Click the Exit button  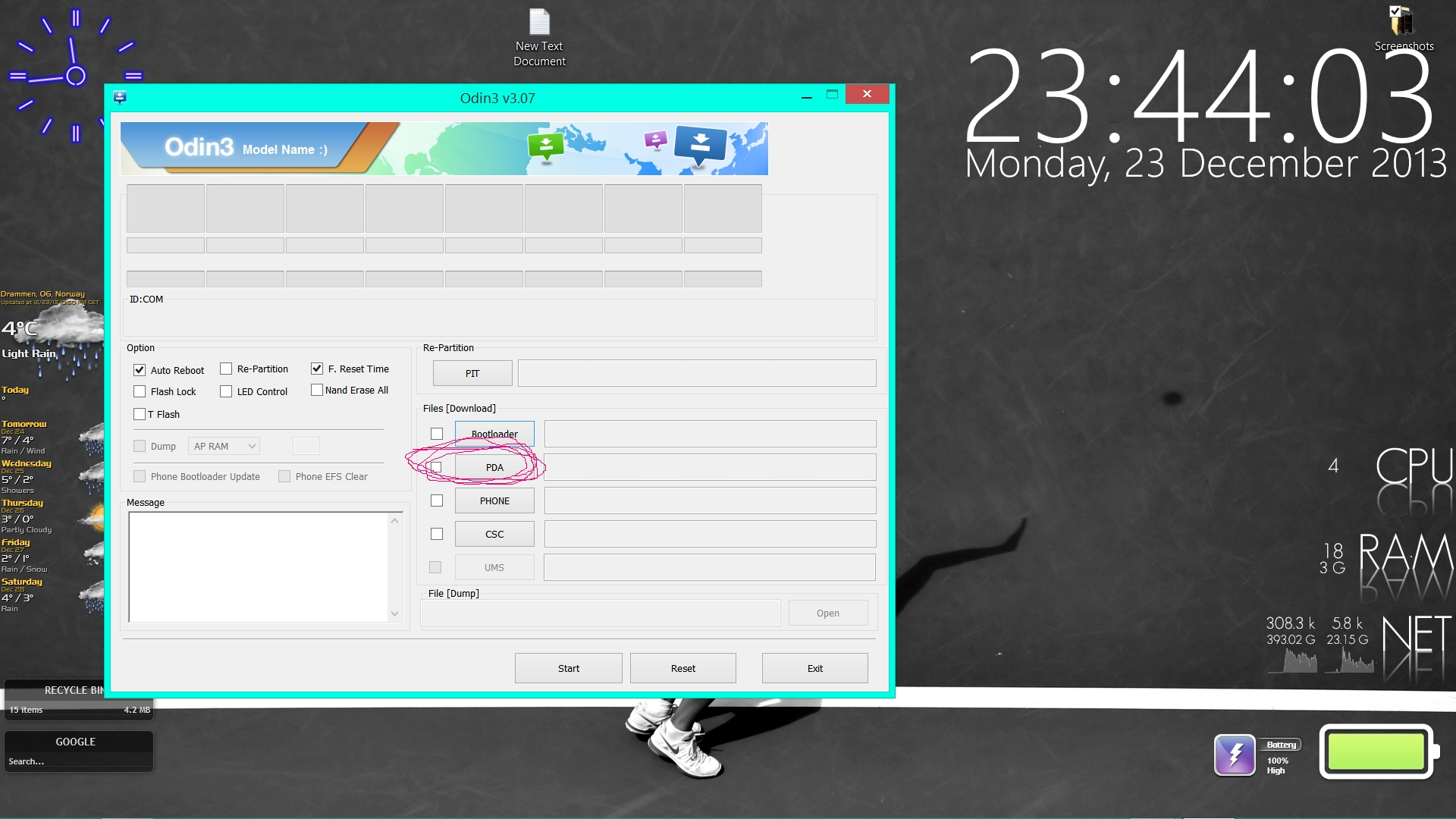click(x=815, y=668)
